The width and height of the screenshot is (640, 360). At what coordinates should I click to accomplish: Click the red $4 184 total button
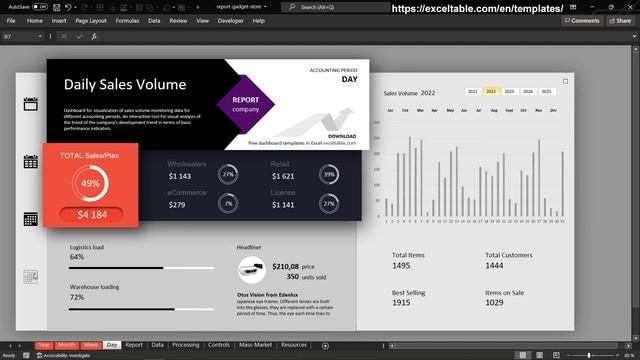91,215
